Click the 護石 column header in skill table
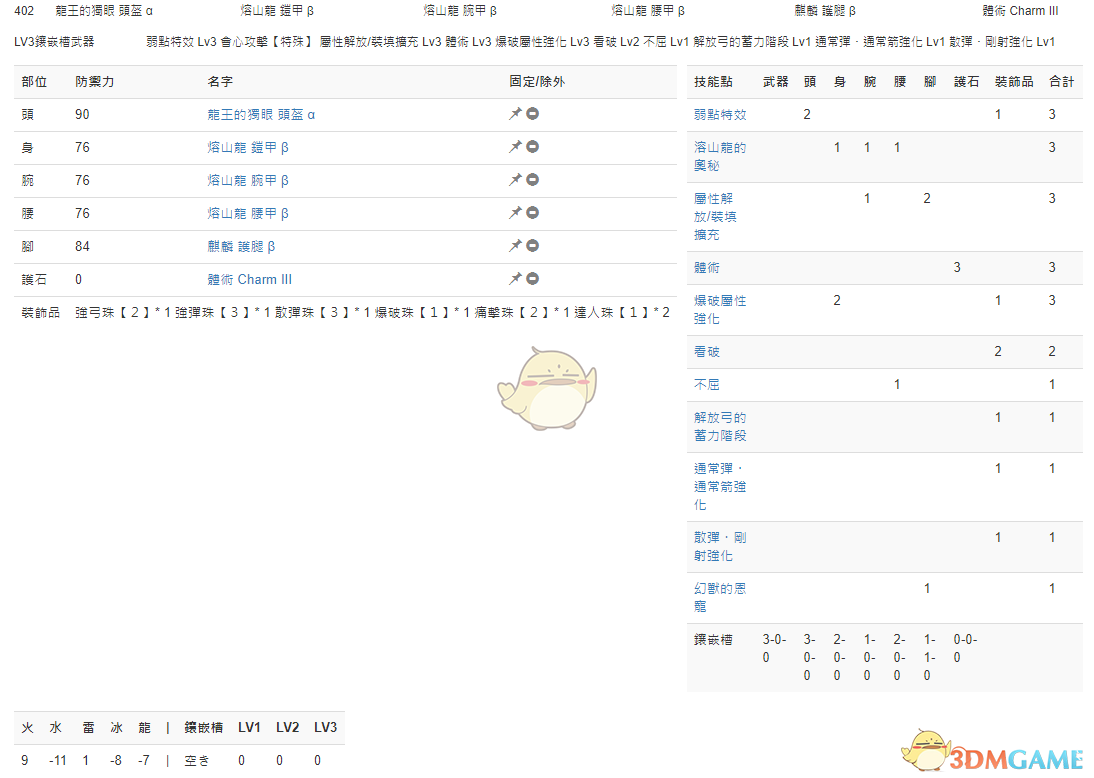Viewport: 1094px width, 778px height. click(966, 82)
